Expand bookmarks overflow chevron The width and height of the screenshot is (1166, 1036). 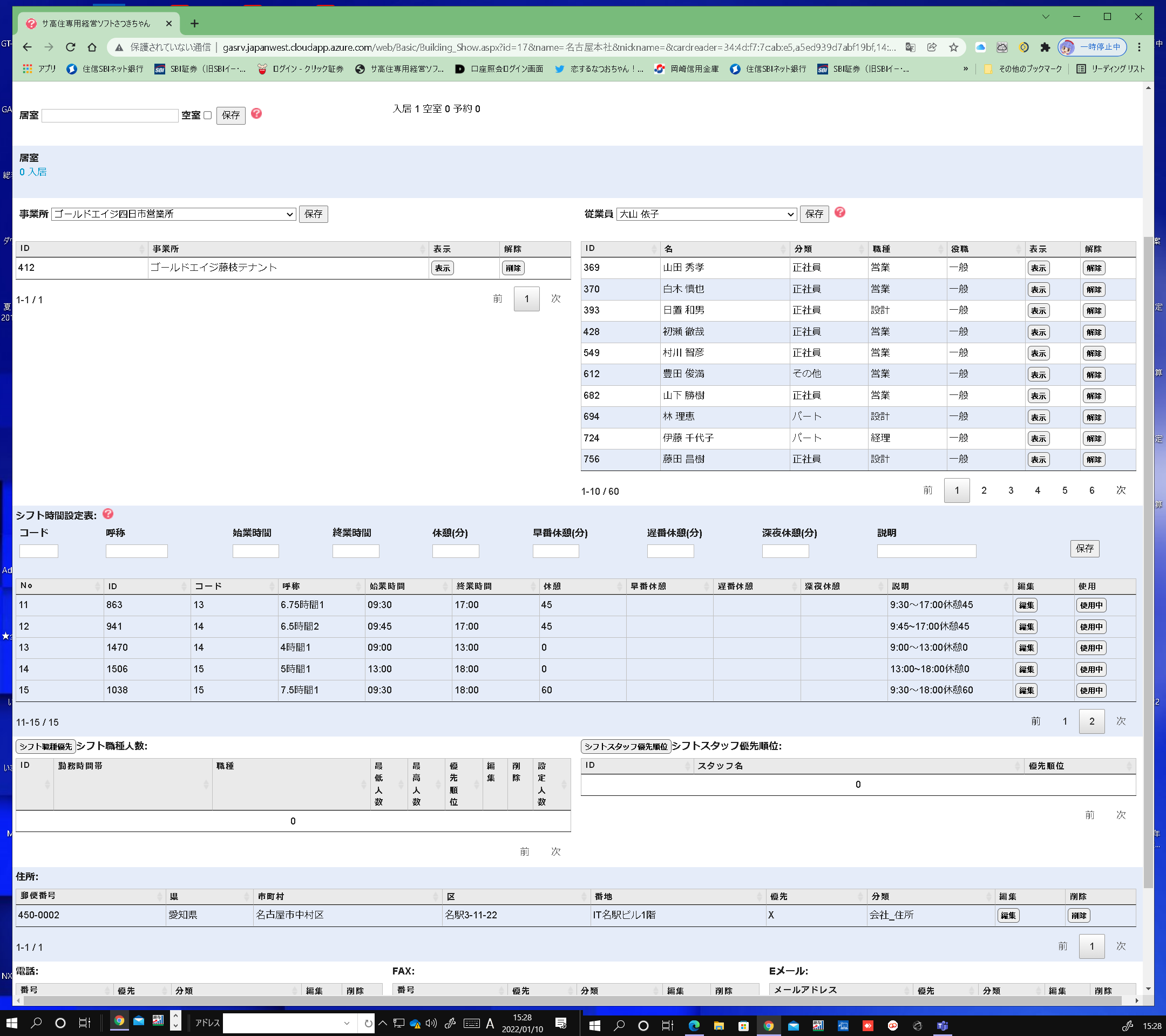click(965, 69)
